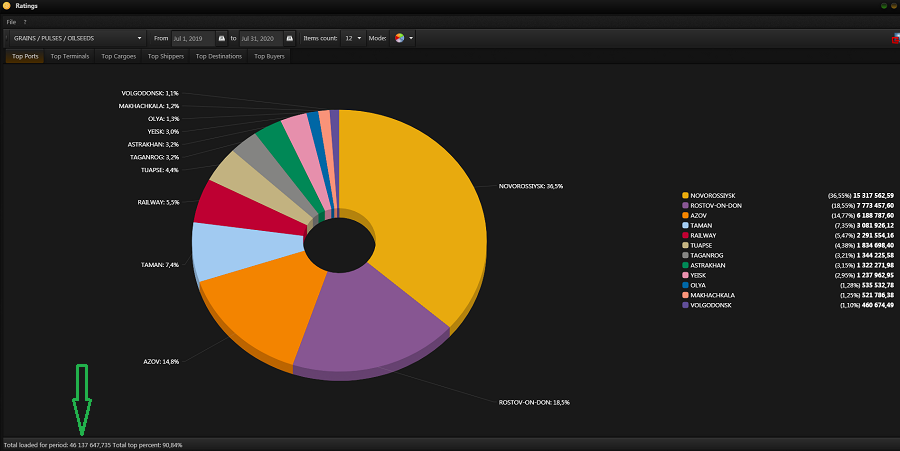Click the 'ROSTOV-ON-DON: 18,5%' chart label
This screenshot has height=451, width=900.
pyautogui.click(x=534, y=403)
